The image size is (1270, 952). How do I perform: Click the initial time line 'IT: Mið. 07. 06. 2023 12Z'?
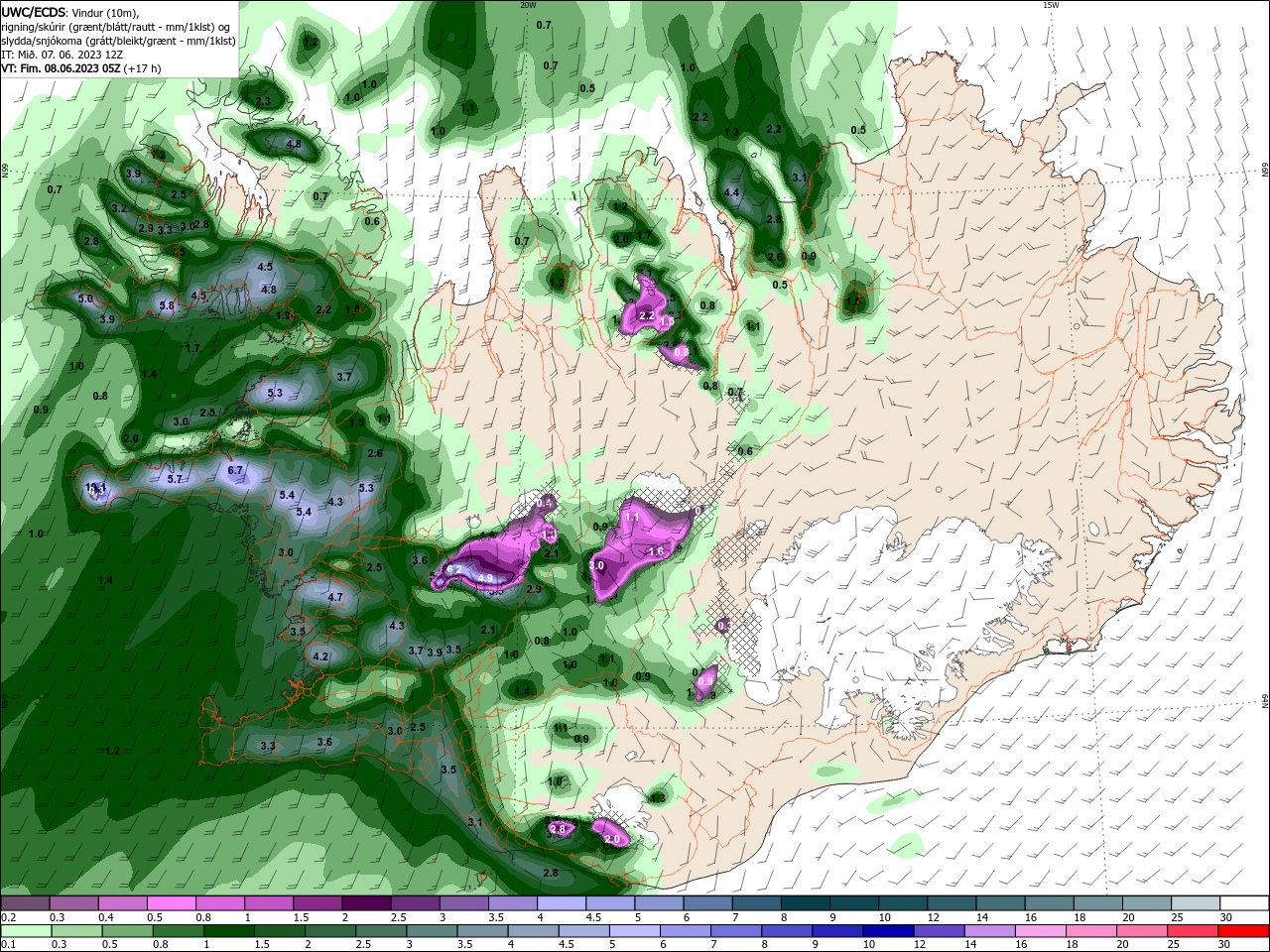(x=62, y=55)
